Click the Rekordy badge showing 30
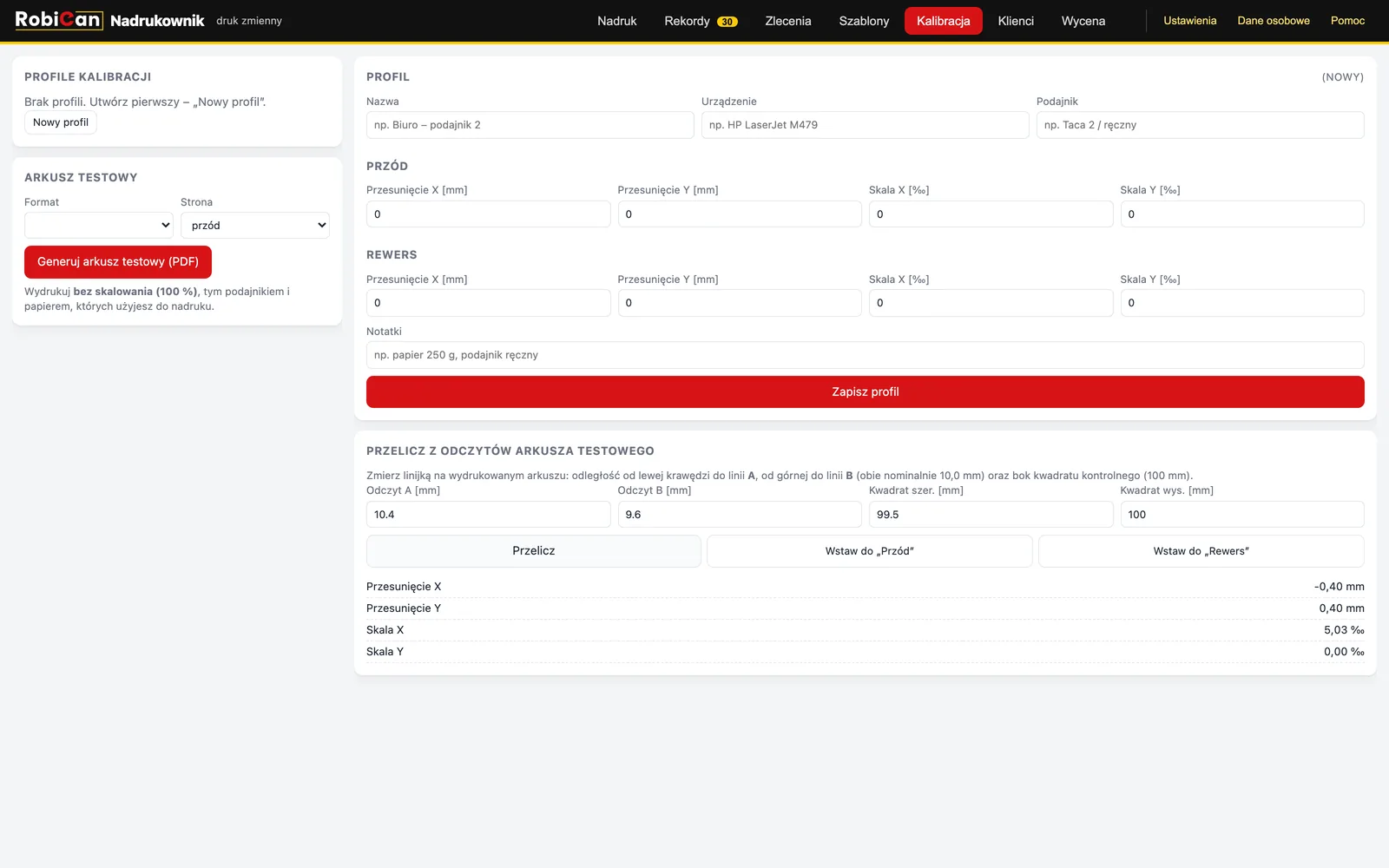1389x868 pixels. coord(727,22)
